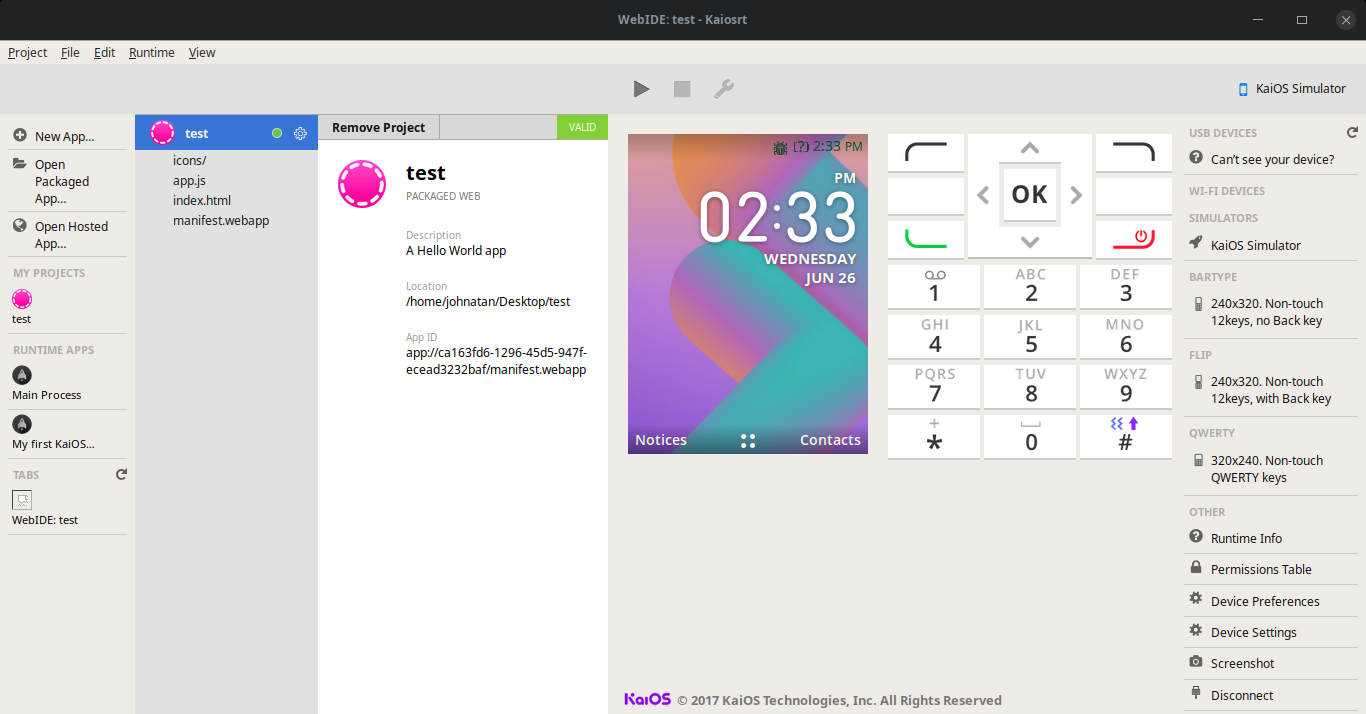This screenshot has width=1366, height=714.
Task: Open the Runtime menu
Action: tap(152, 53)
